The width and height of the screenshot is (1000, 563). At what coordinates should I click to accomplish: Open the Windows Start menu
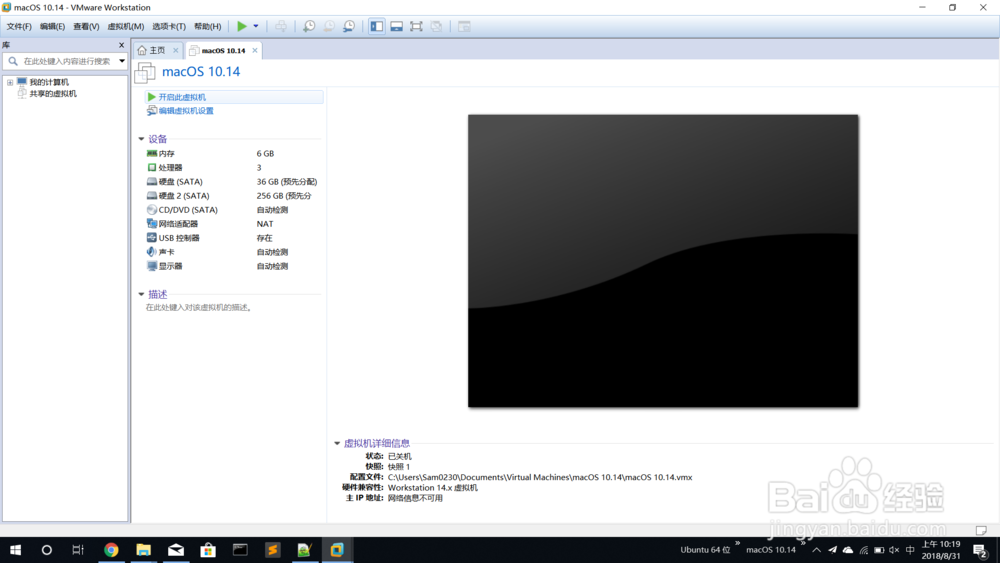tap(15, 550)
